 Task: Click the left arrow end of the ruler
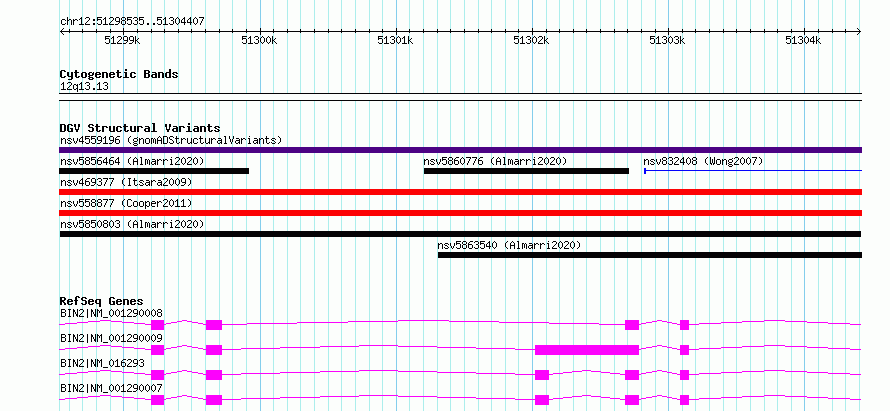62,32
